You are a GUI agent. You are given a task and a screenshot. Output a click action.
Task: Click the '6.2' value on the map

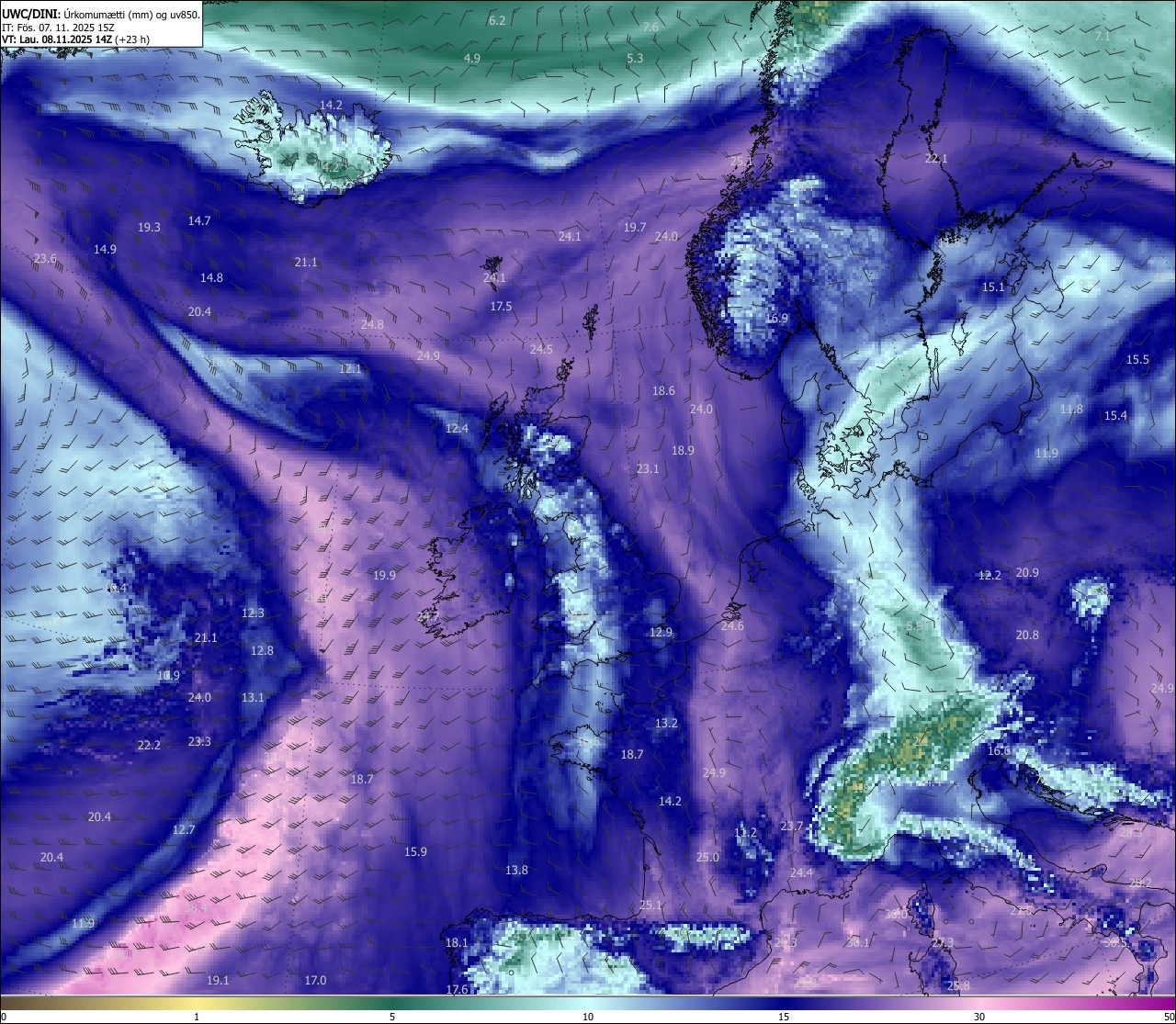497,20
